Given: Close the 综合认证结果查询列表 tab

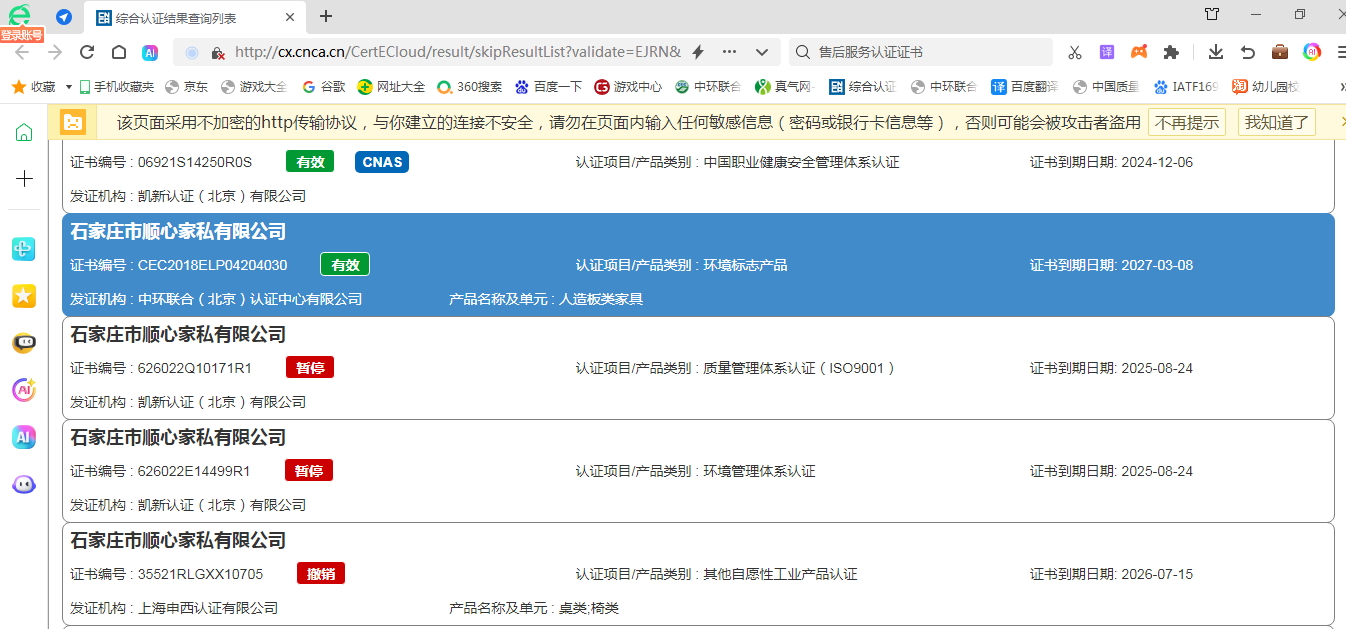Looking at the screenshot, I should [290, 17].
